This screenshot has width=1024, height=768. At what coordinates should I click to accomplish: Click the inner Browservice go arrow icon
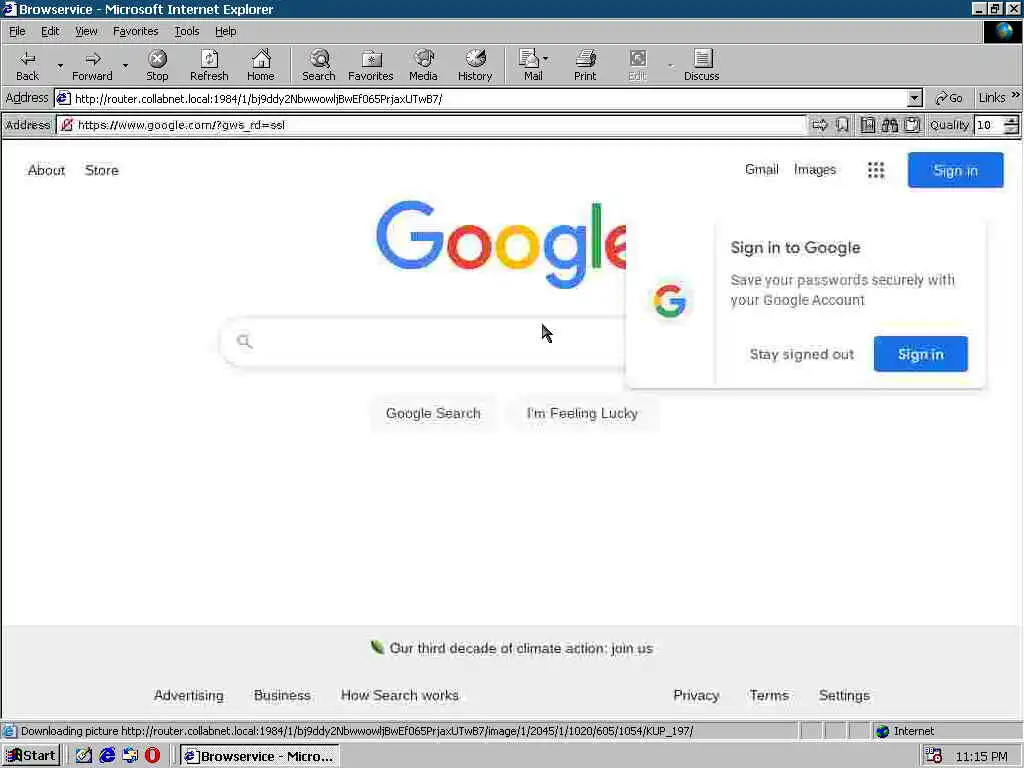click(x=820, y=125)
